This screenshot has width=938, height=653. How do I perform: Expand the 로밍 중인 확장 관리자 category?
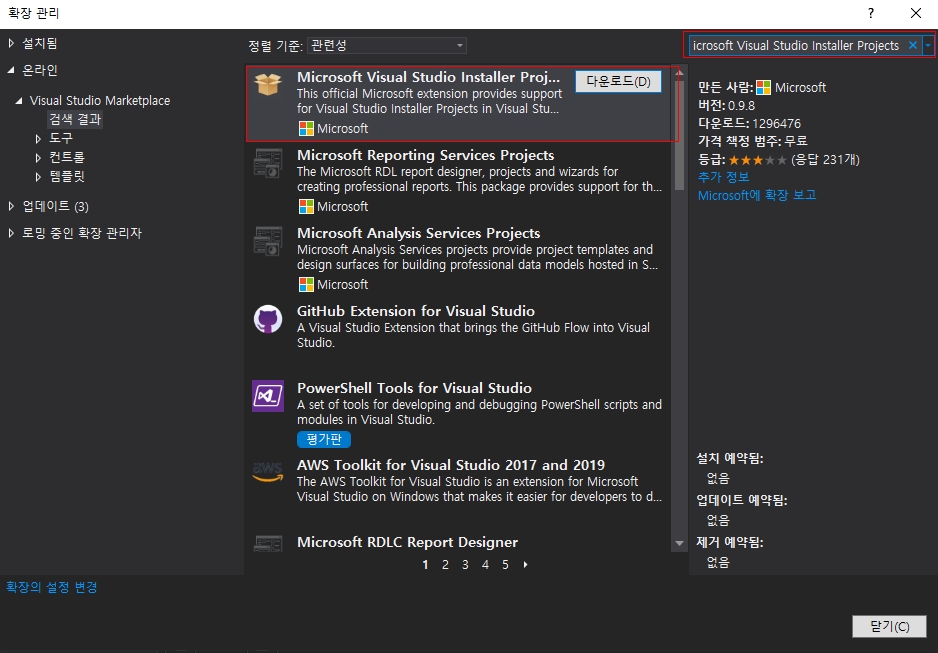click(x=11, y=233)
